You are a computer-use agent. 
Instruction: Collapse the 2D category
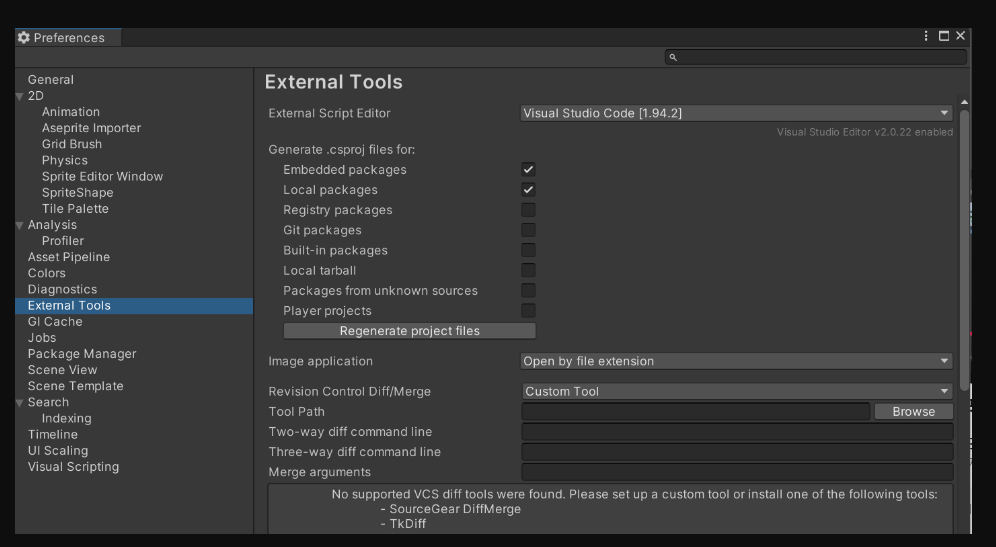[20, 96]
